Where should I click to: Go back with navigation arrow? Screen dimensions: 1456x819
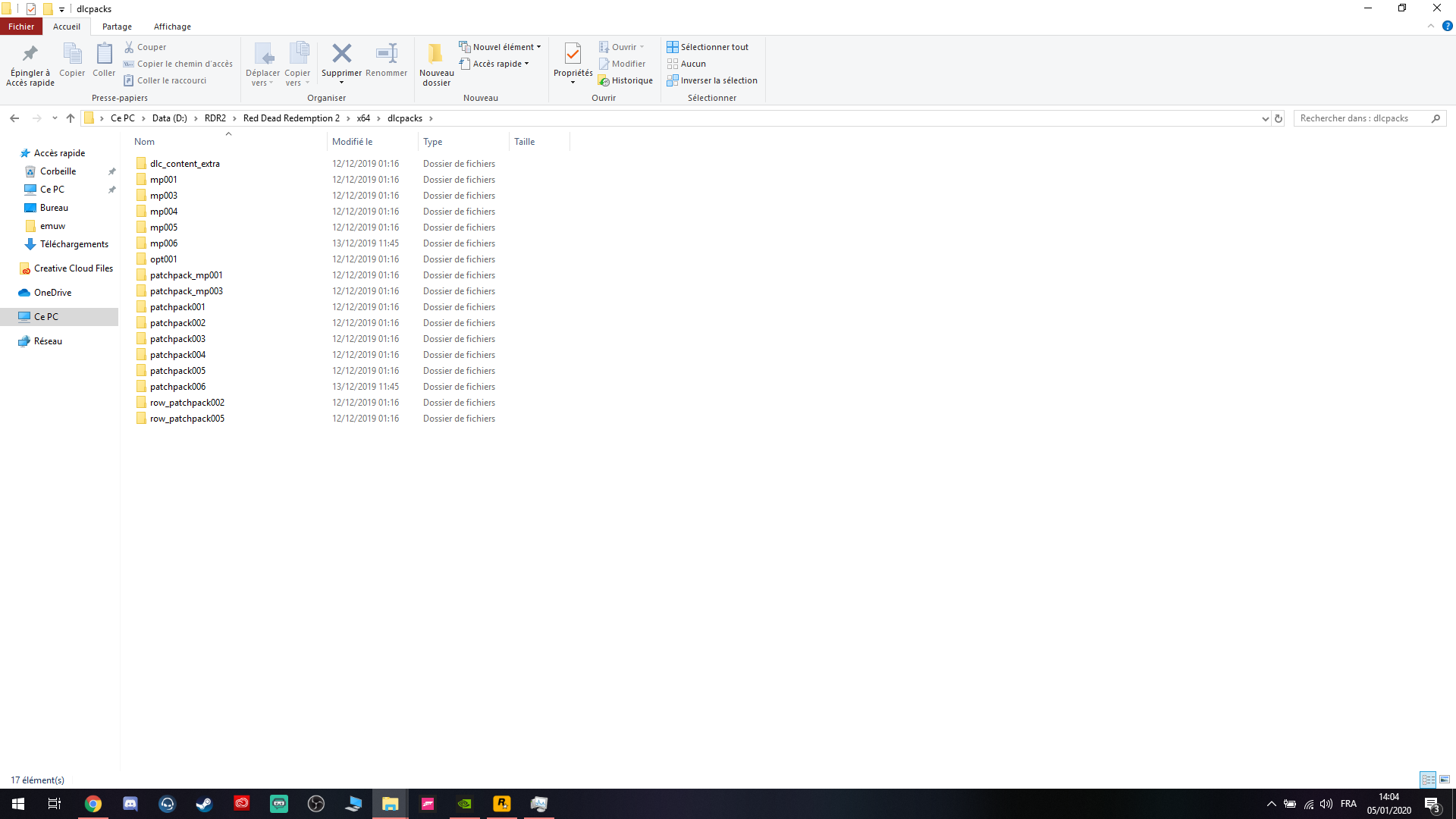point(14,118)
